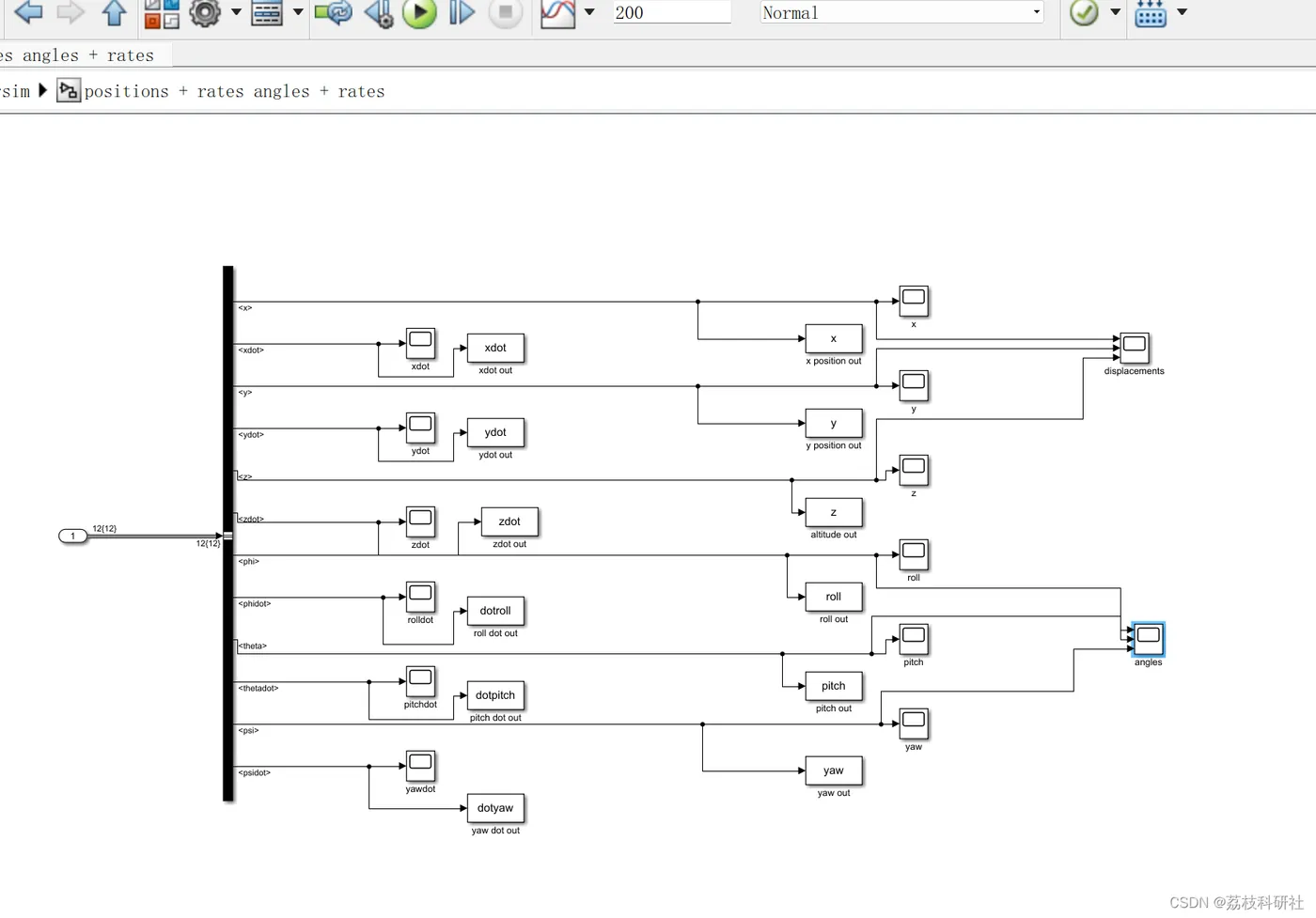Select the z scope block
Screen dimensions: 1316x918
click(x=914, y=470)
